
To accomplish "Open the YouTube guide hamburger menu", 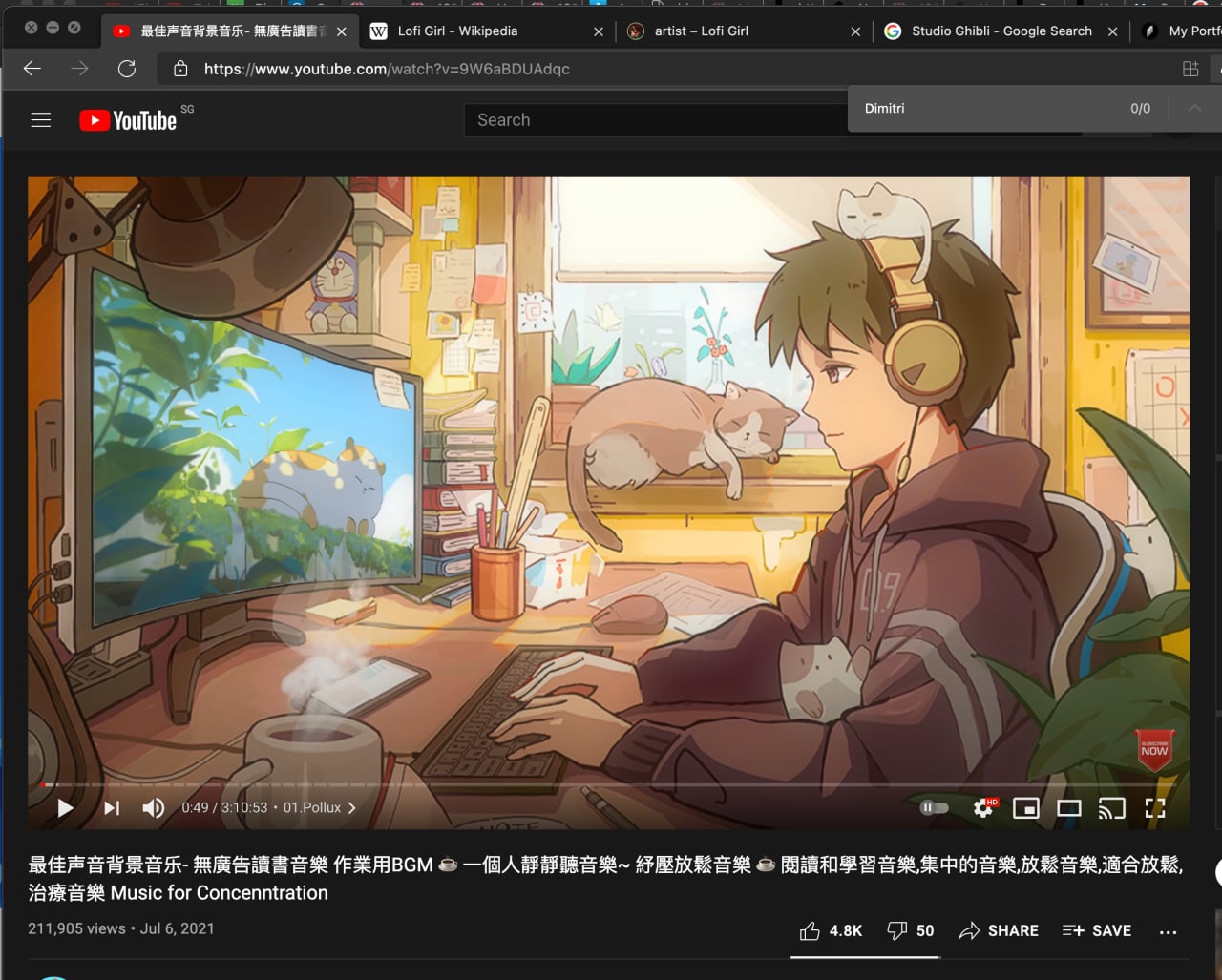I will [41, 120].
